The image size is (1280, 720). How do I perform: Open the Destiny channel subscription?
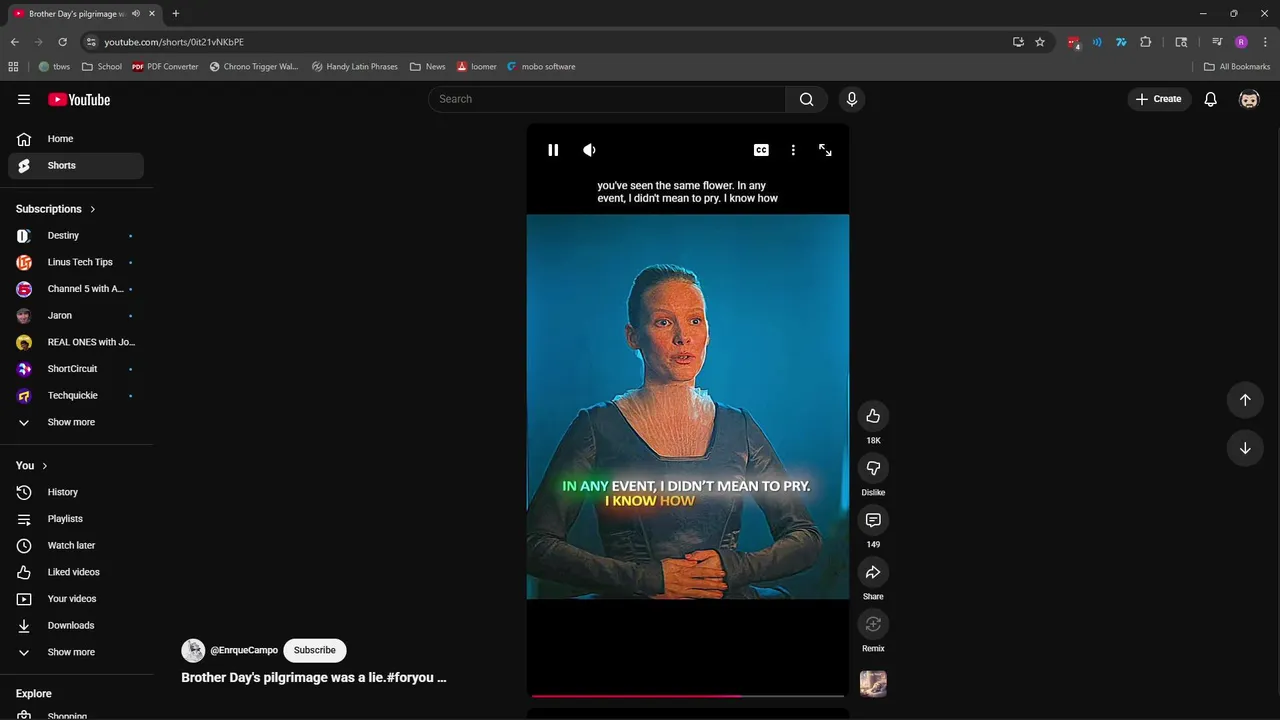point(76,236)
